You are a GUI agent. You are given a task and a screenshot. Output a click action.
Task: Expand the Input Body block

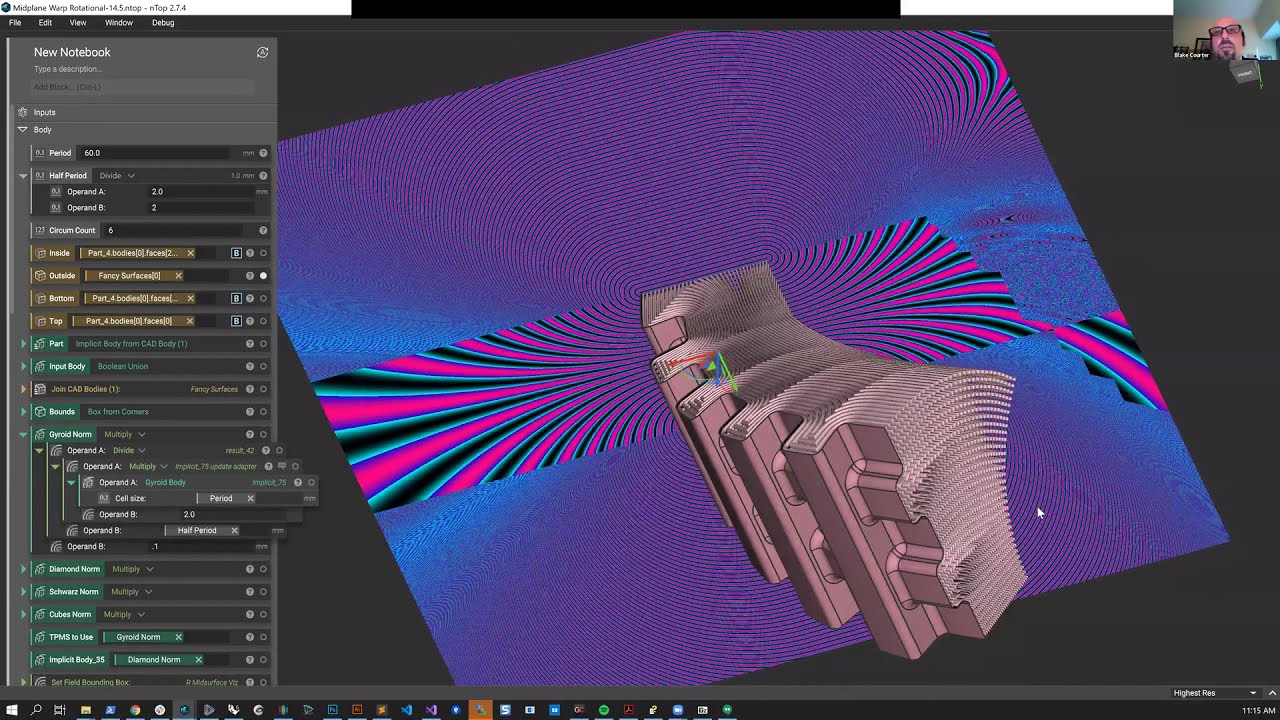point(23,366)
